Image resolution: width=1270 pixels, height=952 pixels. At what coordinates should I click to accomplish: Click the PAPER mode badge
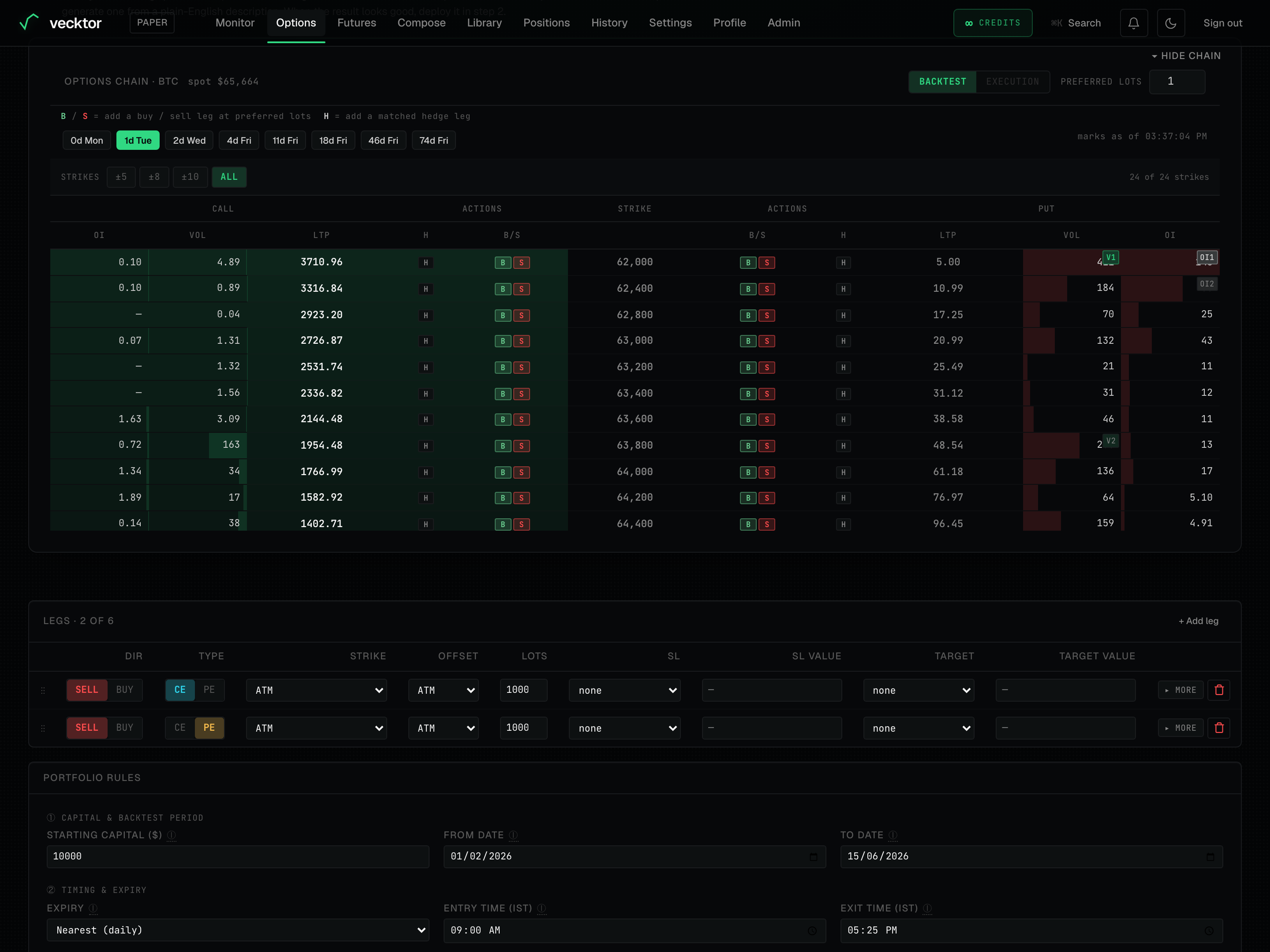point(152,23)
